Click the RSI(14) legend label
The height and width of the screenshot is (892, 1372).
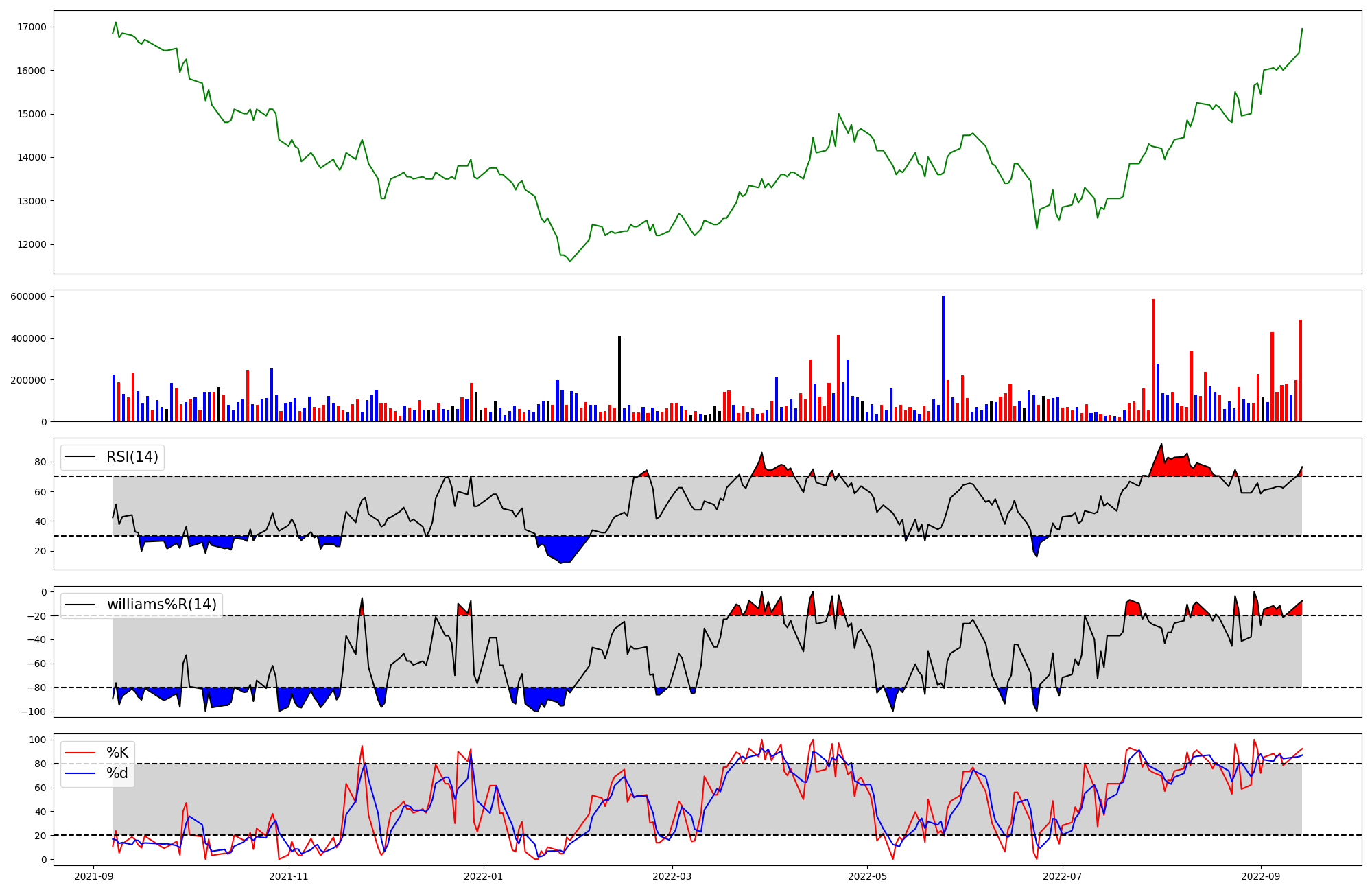point(132,457)
